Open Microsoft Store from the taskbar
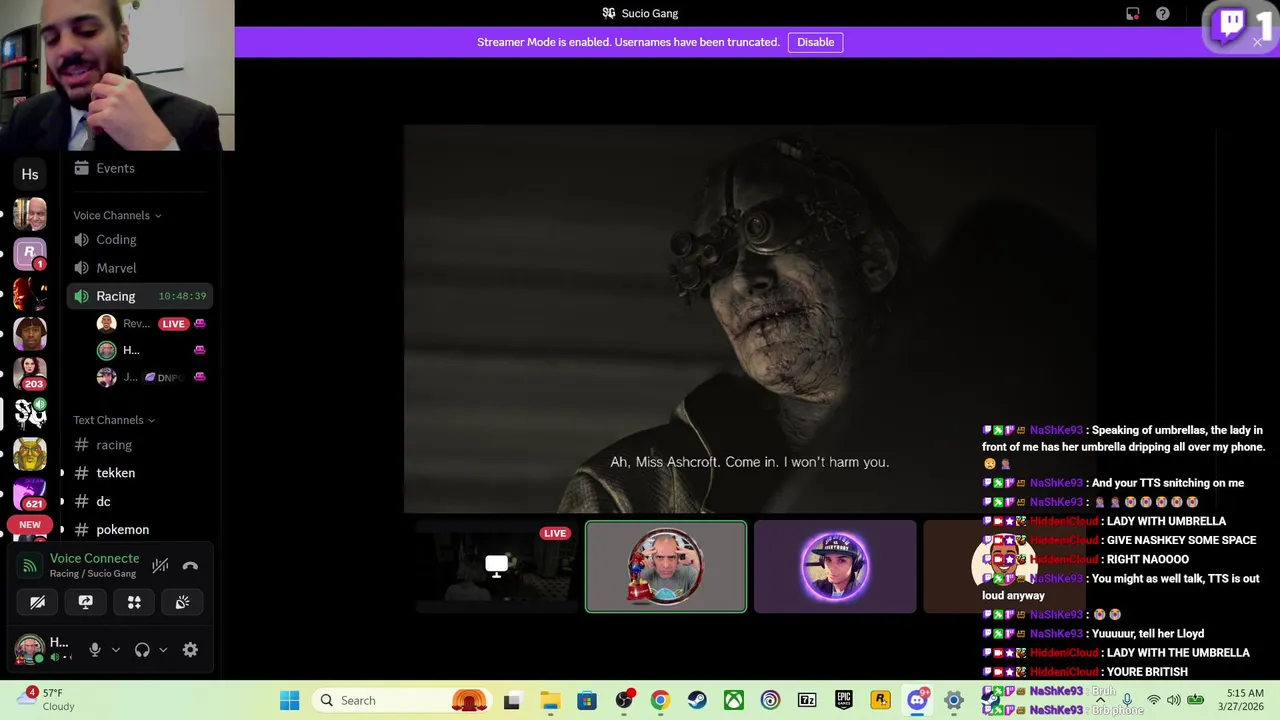The height and width of the screenshot is (720, 1280). point(587,700)
